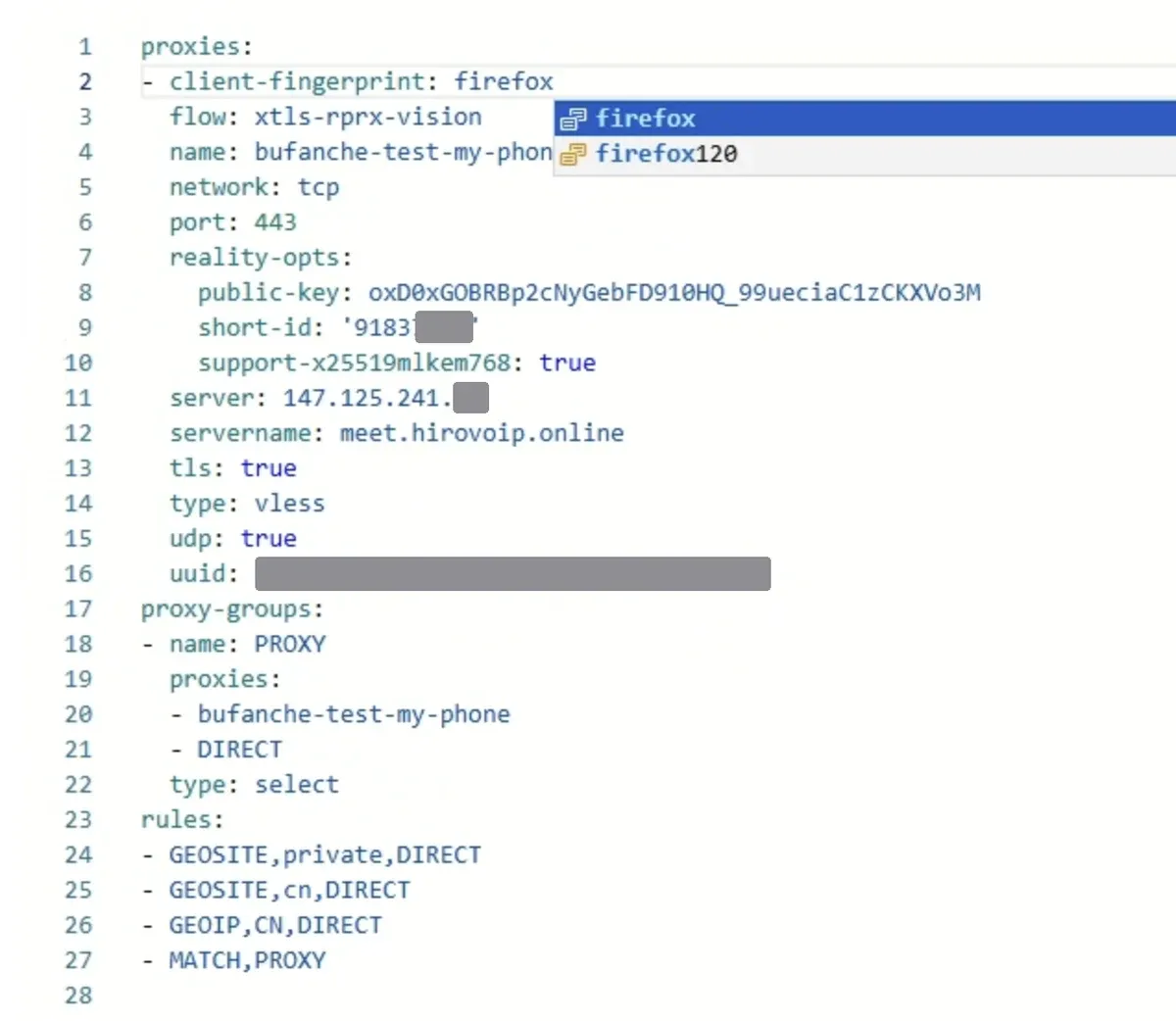Click the 'vless' type value
The image size is (1176, 1021).
click(x=290, y=504)
